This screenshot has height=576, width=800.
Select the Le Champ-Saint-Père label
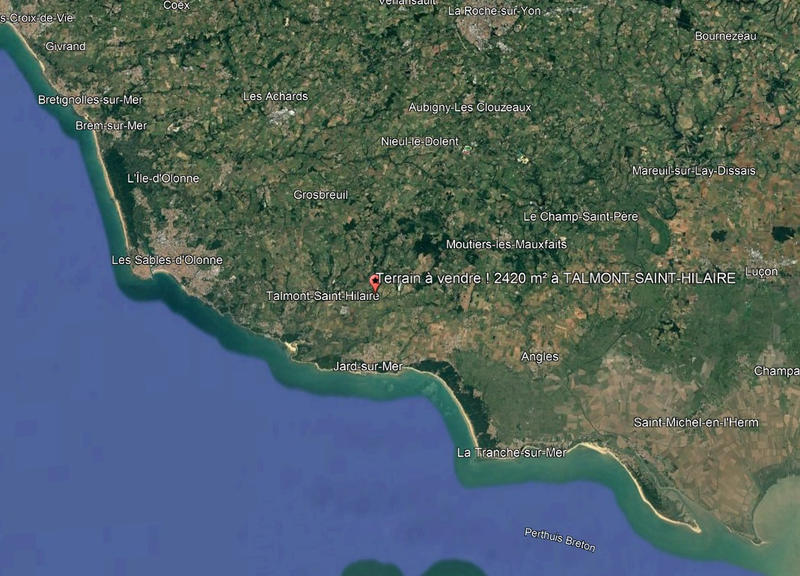[x=581, y=217]
